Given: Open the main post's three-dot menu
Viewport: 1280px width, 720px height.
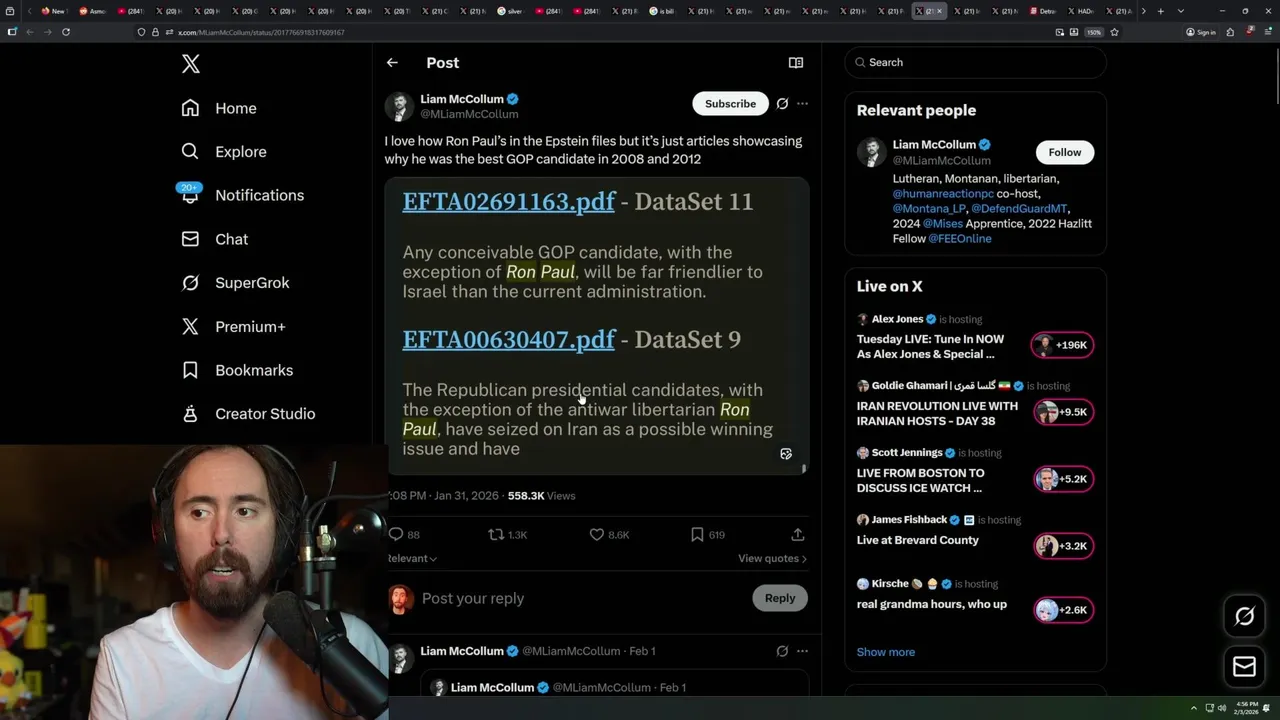Looking at the screenshot, I should click(x=802, y=104).
